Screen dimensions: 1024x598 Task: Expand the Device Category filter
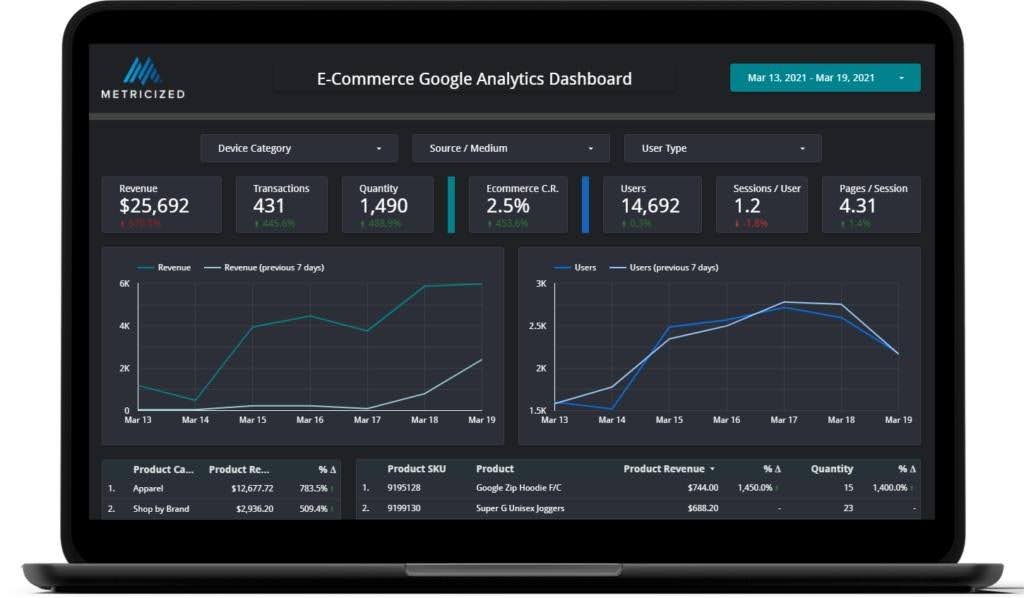coord(299,148)
